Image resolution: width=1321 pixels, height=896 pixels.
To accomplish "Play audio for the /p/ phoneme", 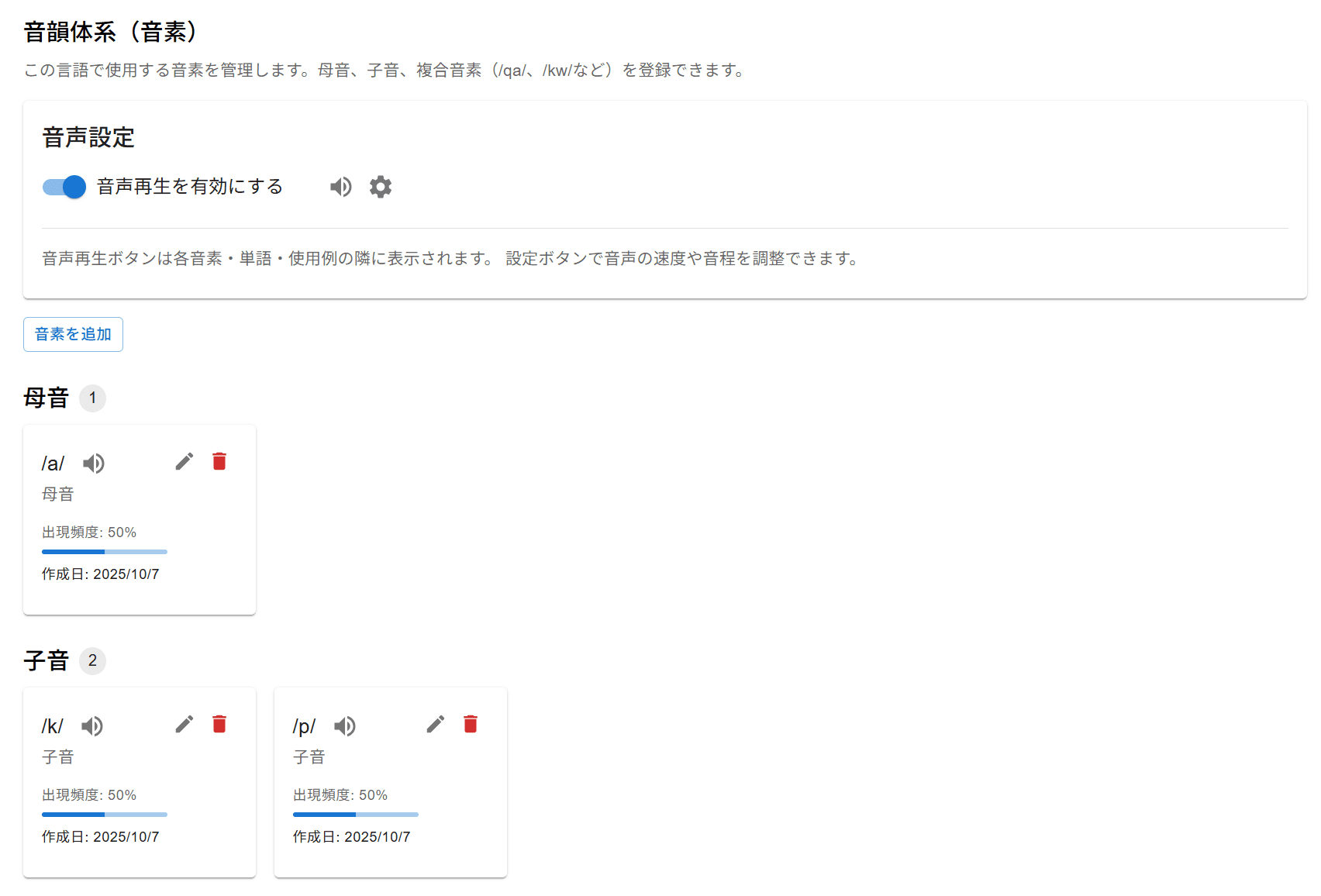I will pos(345,726).
